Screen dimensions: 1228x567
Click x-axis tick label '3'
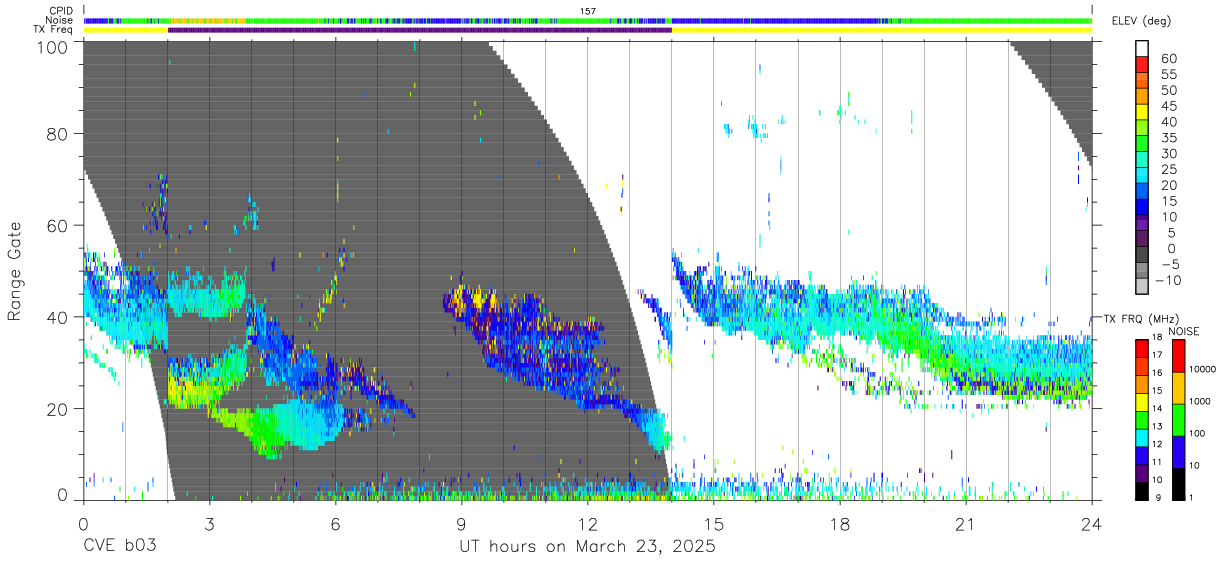click(x=209, y=524)
